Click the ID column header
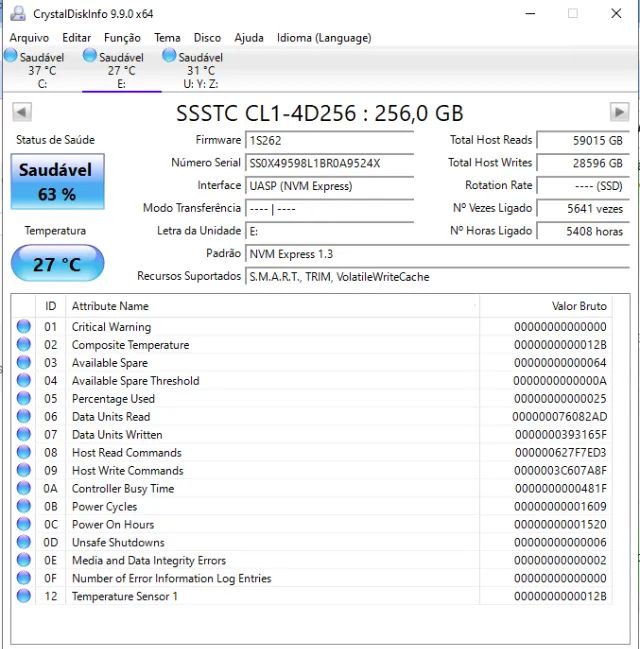This screenshot has width=640, height=649. 51,306
